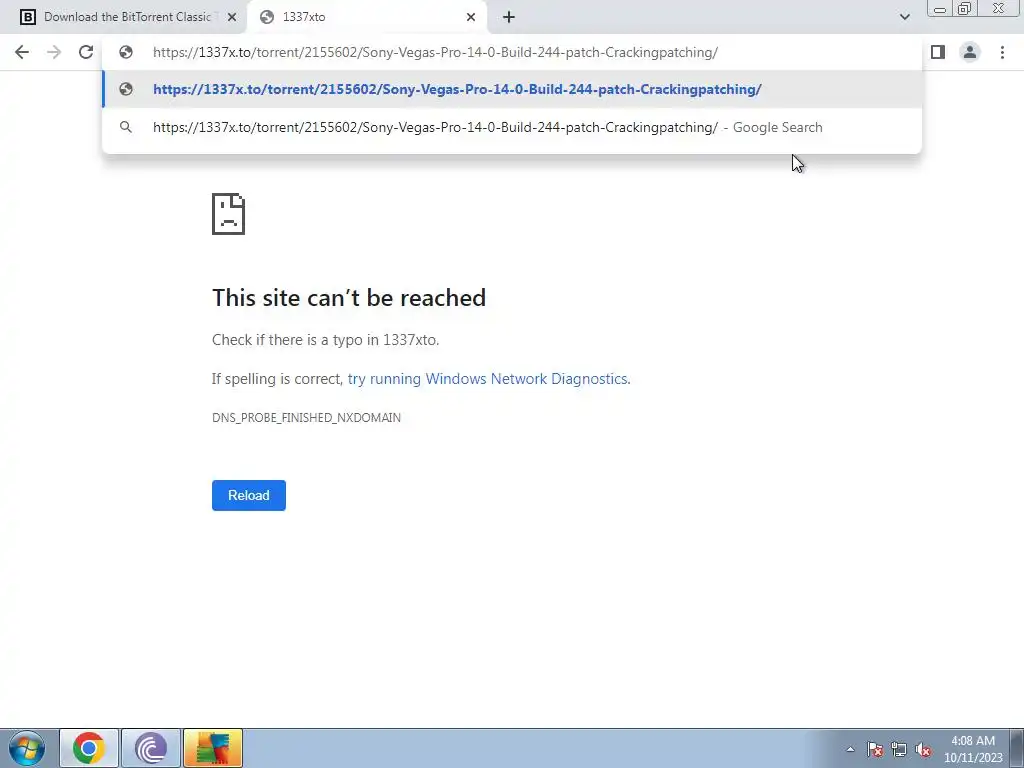The width and height of the screenshot is (1024, 768).
Task: Click the This site can't be reached heading
Action: pyautogui.click(x=349, y=298)
